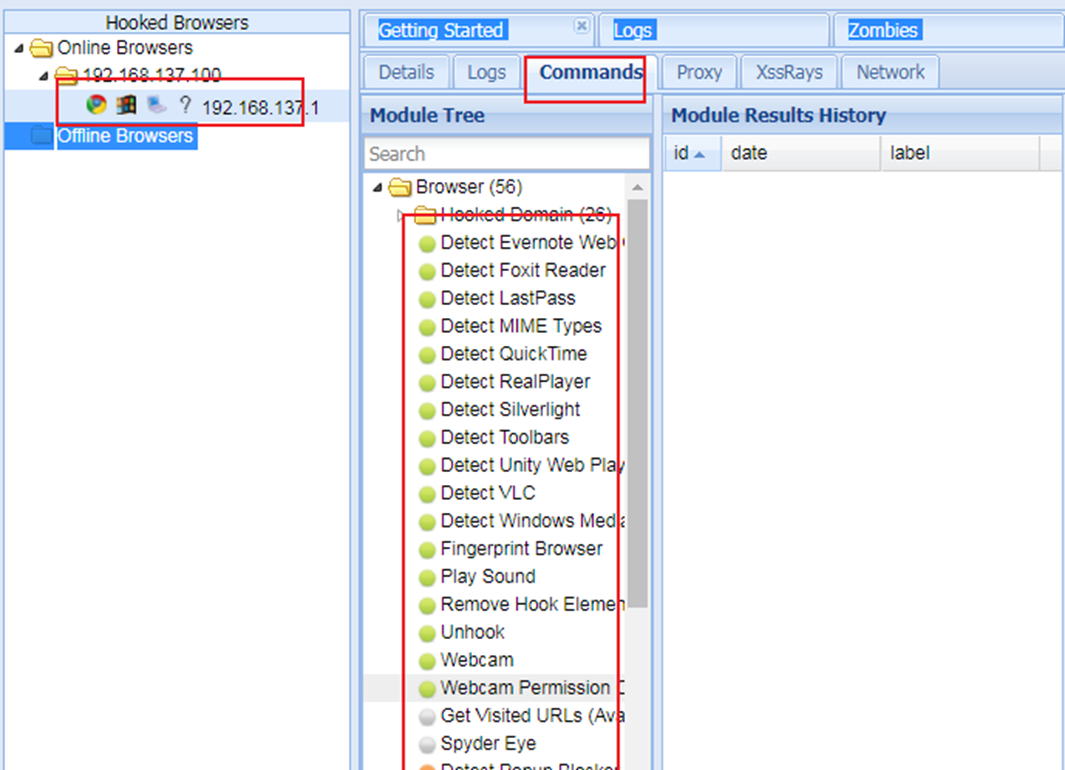Collapse the Online Browsers tree node
Screen dimensions: 1065x770
click(19, 48)
